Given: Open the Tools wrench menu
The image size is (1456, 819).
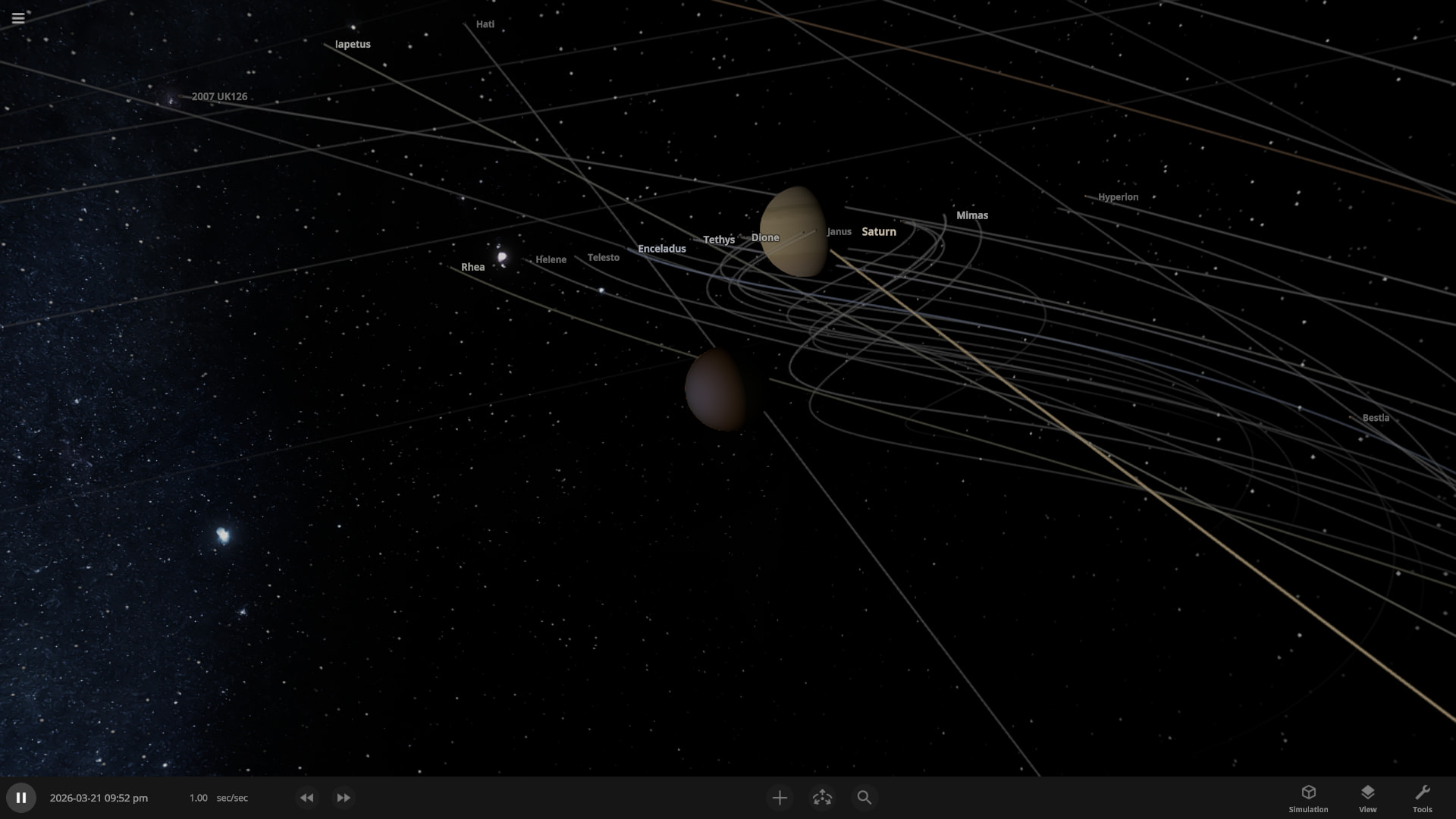Looking at the screenshot, I should [x=1422, y=799].
